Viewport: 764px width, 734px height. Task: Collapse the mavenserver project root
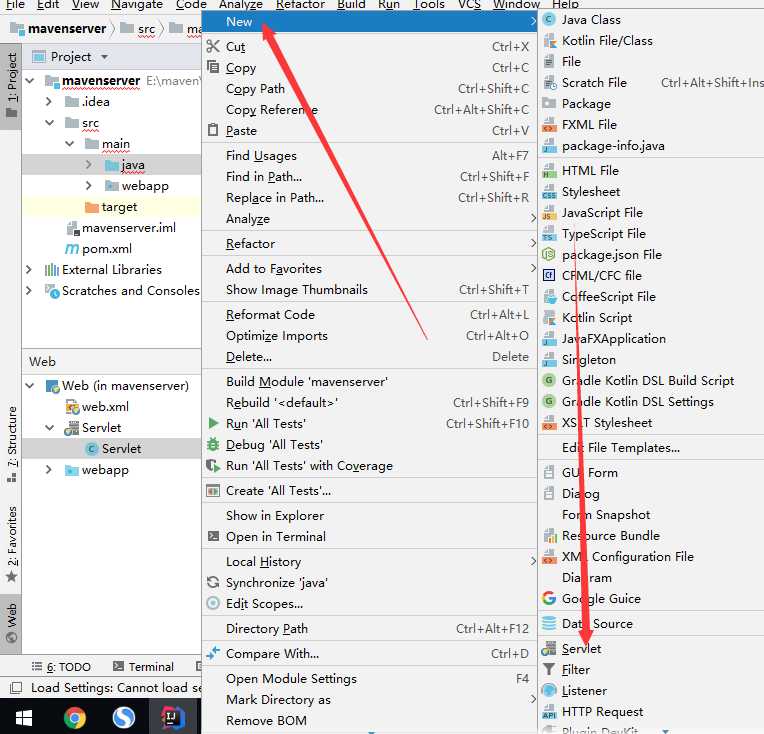click(x=30, y=80)
